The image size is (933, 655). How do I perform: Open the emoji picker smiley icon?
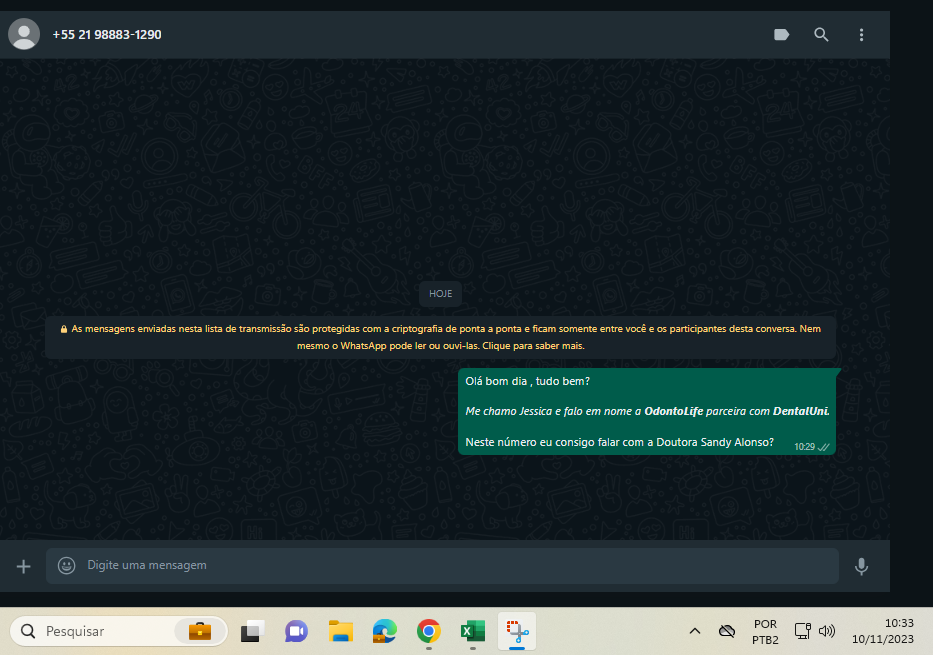67,566
